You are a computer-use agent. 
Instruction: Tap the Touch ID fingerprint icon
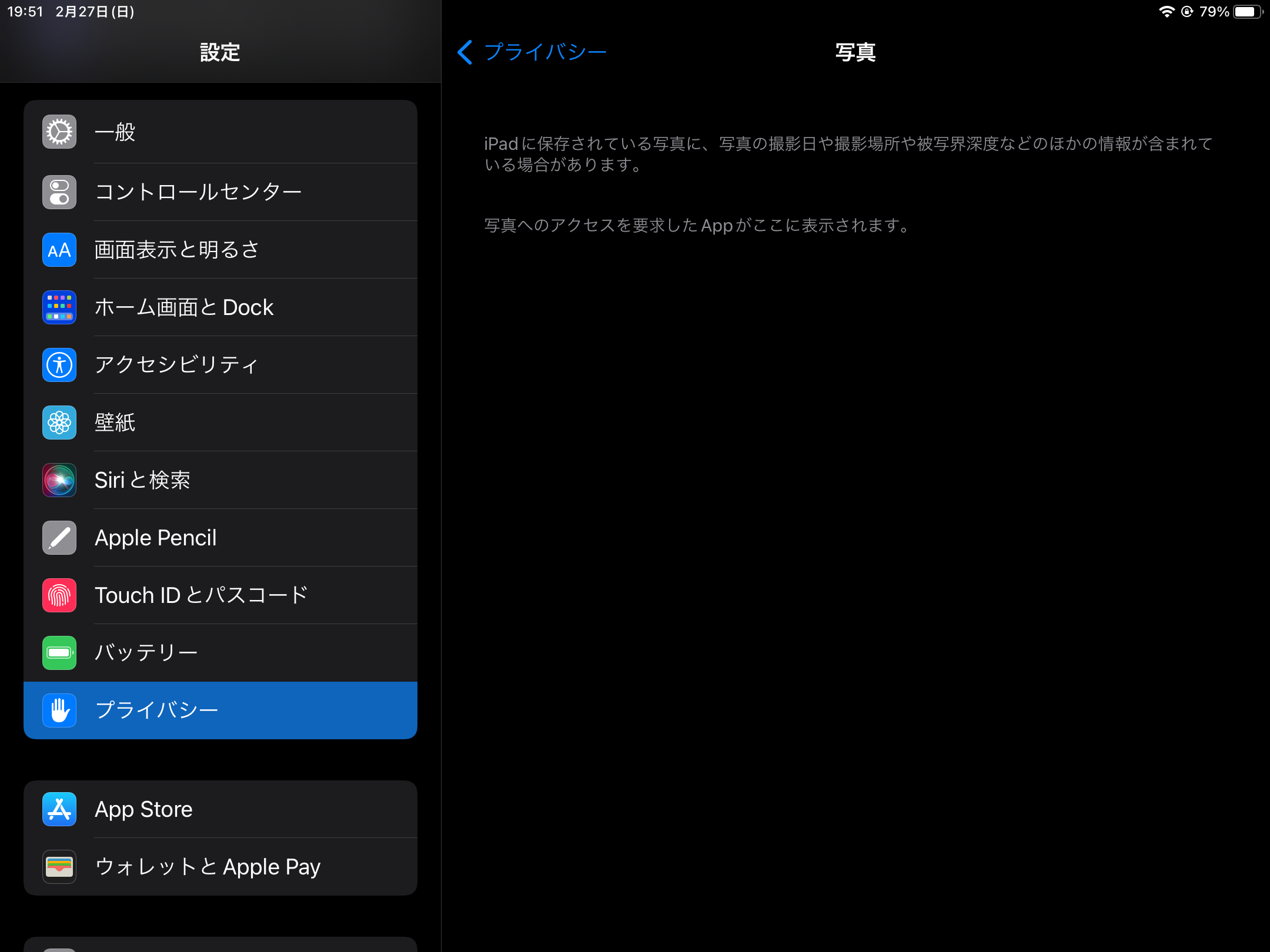59,595
